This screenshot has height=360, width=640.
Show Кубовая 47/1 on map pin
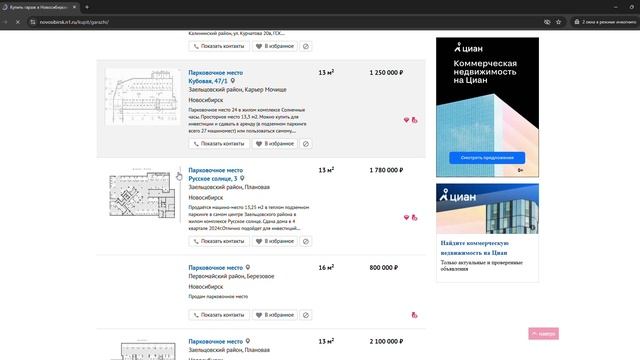coord(233,81)
